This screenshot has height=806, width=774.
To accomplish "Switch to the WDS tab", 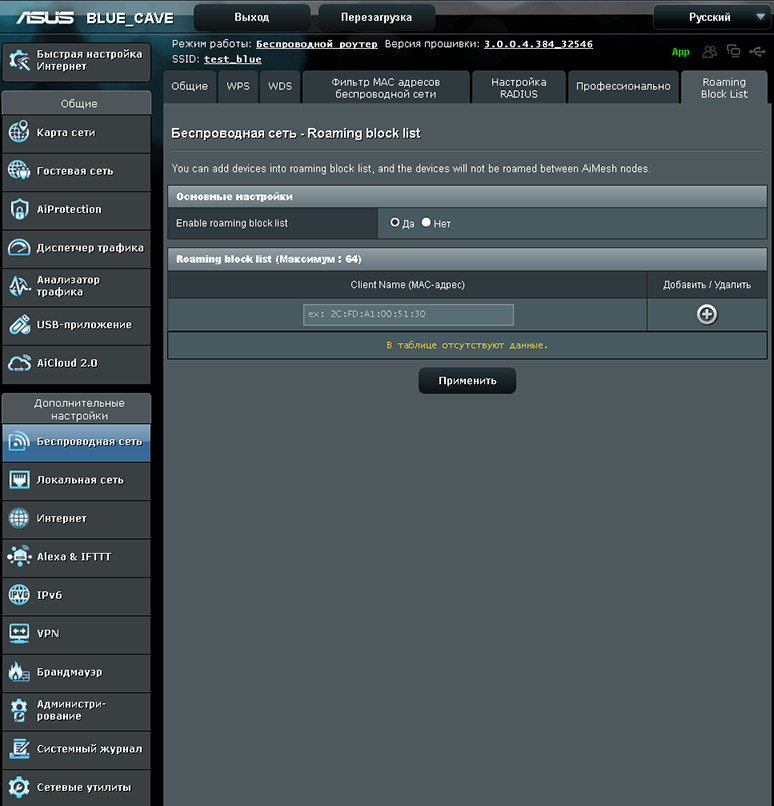I will [x=280, y=86].
